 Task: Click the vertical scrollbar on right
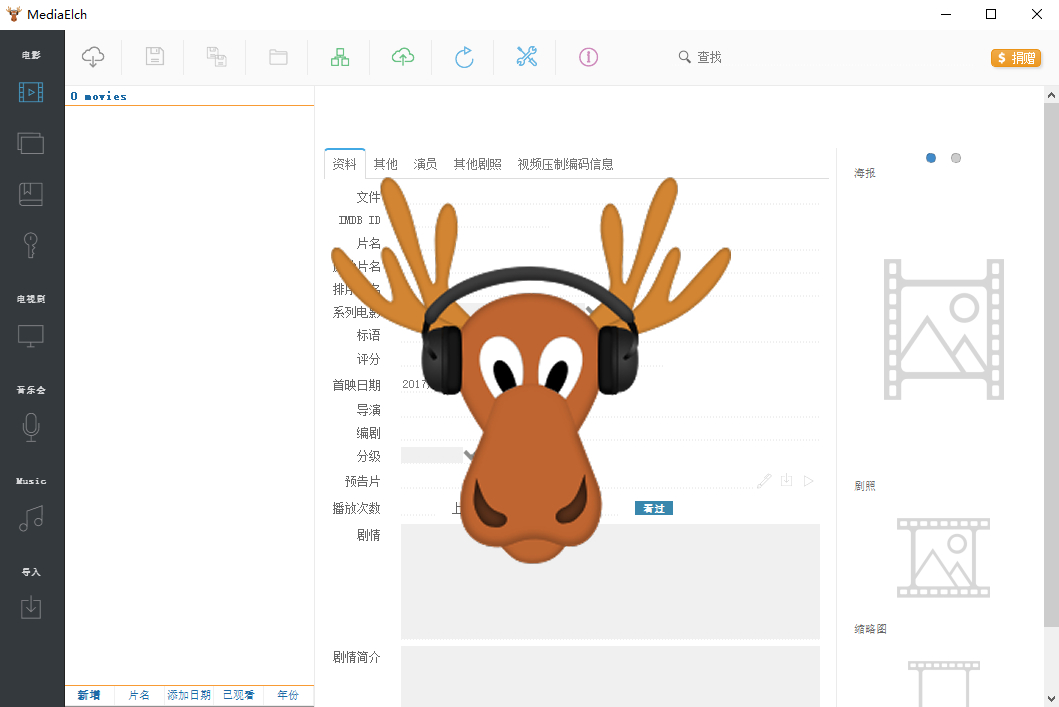1051,365
